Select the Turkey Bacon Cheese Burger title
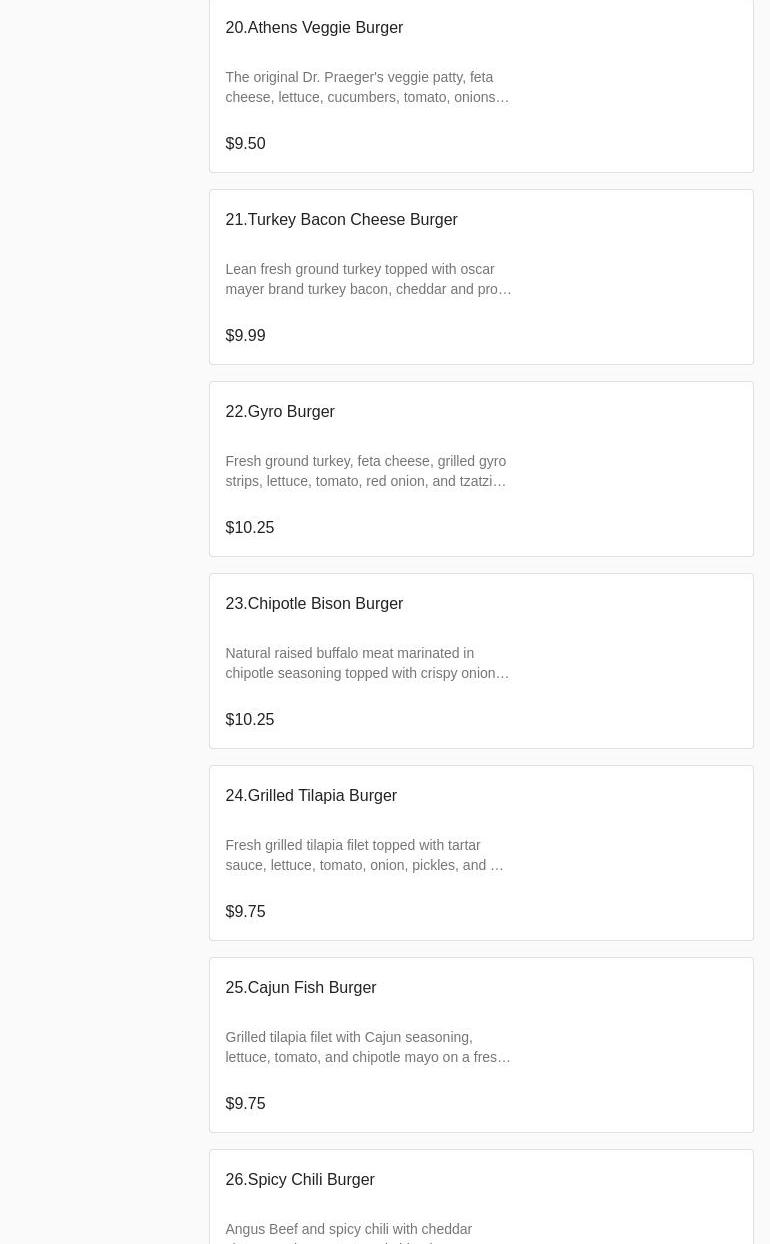770x1244 pixels. click(341, 220)
